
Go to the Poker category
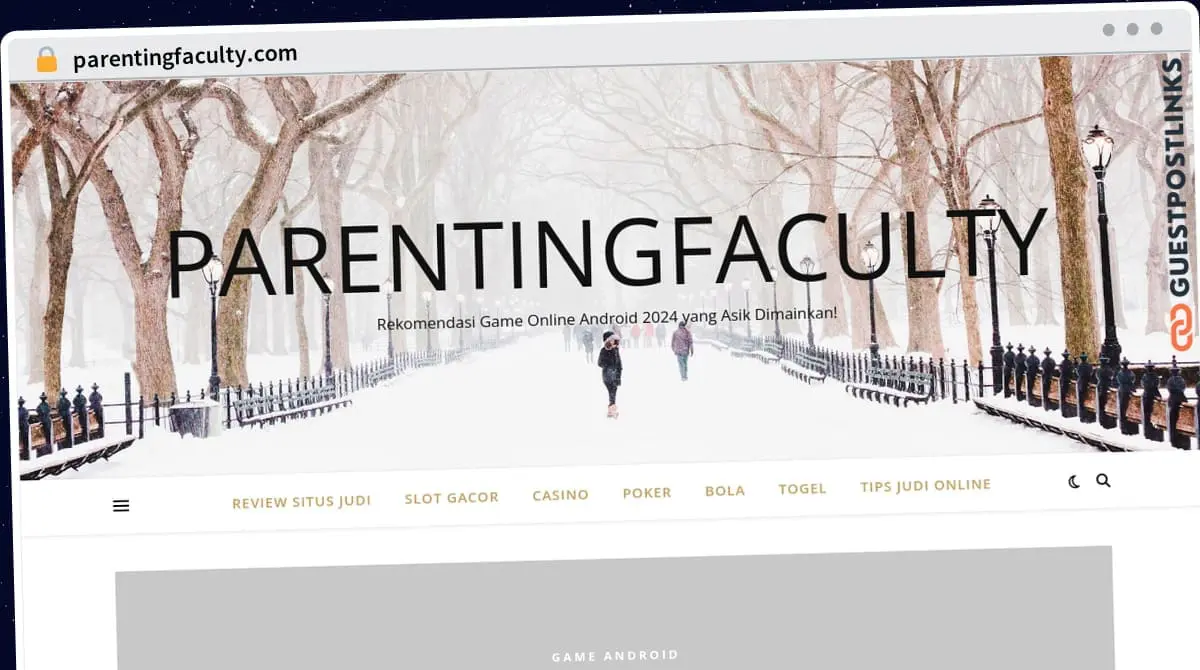pyautogui.click(x=647, y=492)
